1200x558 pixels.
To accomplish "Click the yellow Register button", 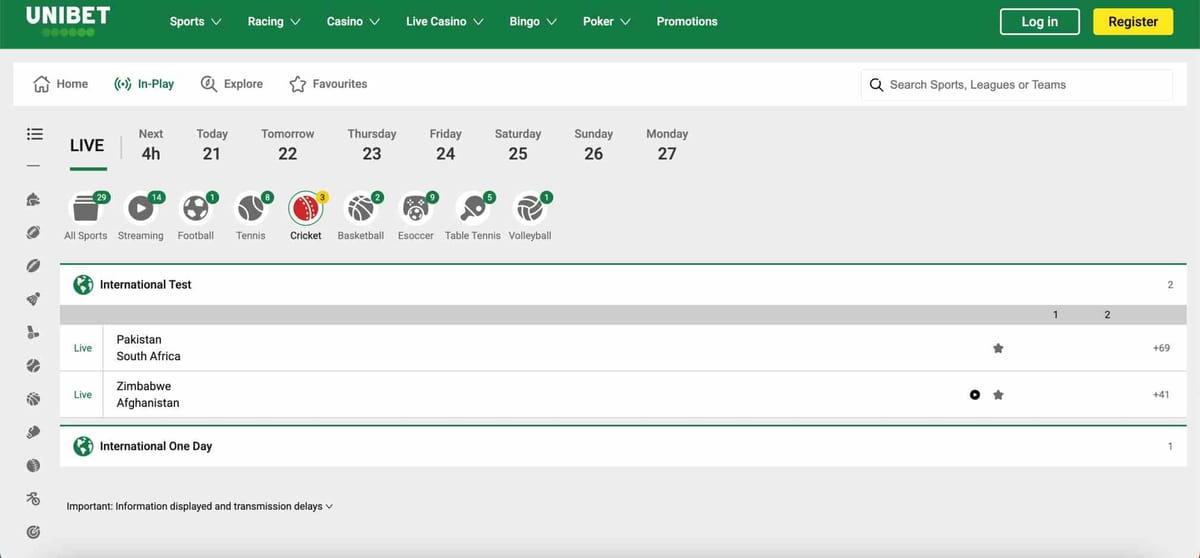I will pos(1133,22).
